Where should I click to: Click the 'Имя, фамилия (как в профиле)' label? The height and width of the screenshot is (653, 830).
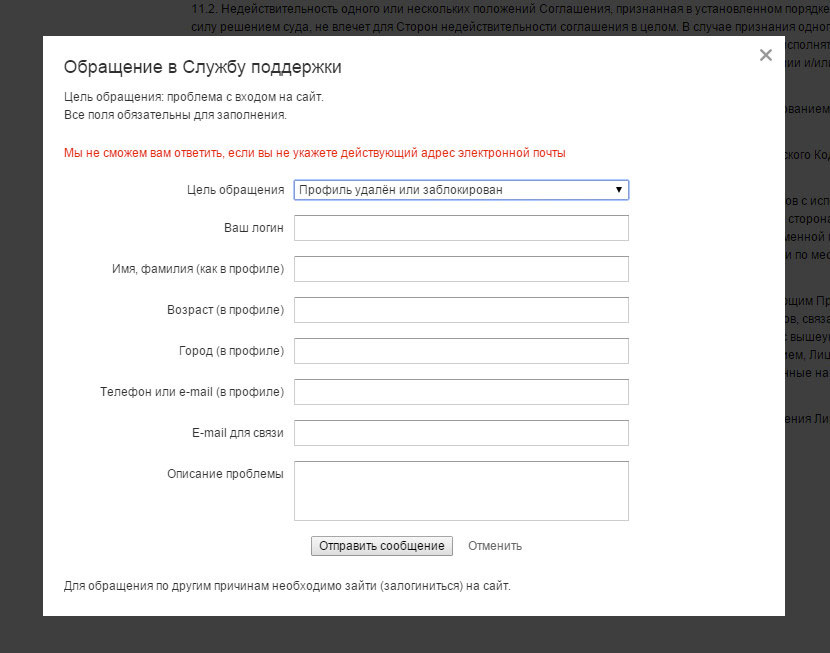coord(198,269)
